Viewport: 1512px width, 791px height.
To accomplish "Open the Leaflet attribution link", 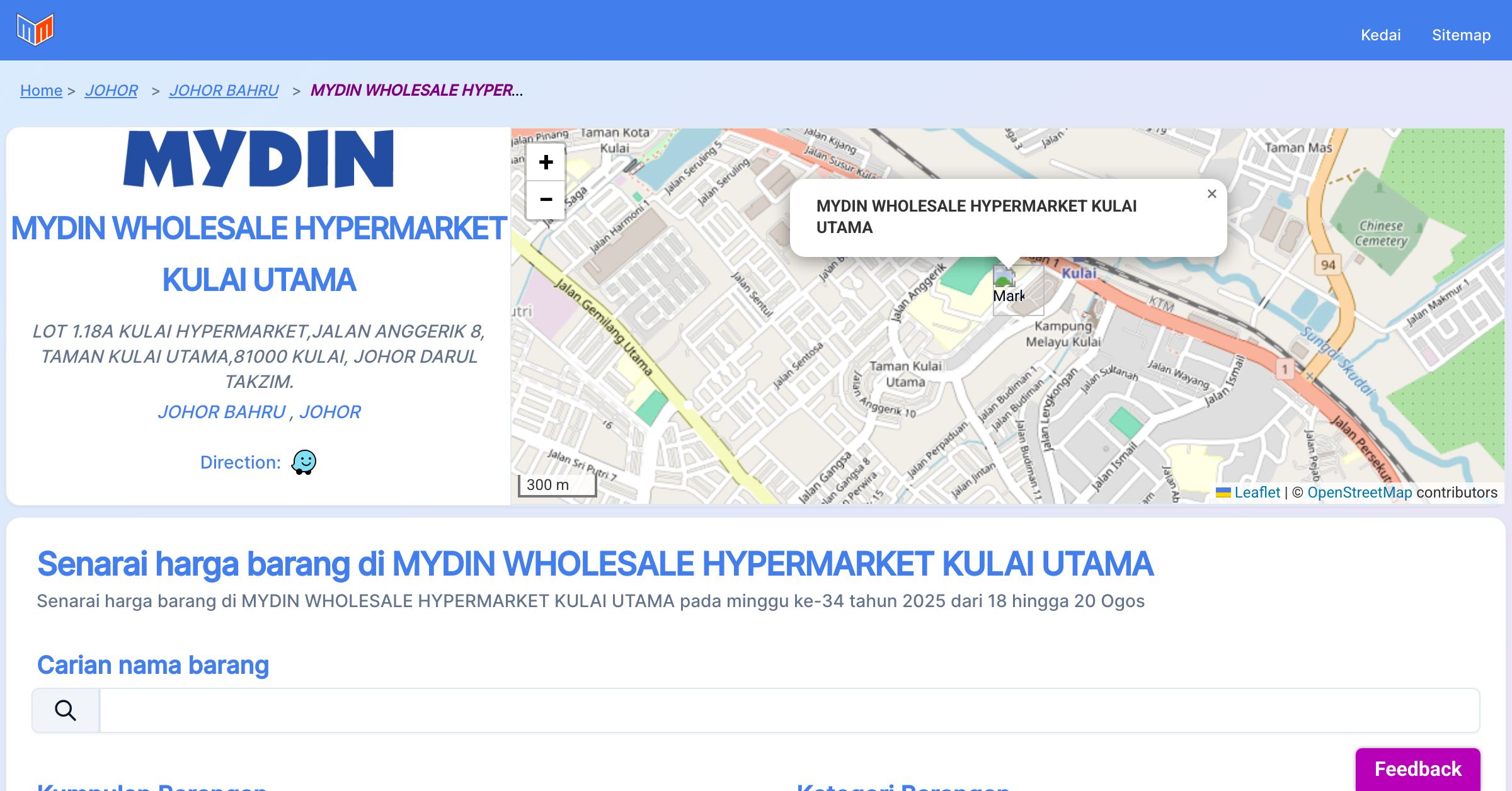I will click(1257, 492).
